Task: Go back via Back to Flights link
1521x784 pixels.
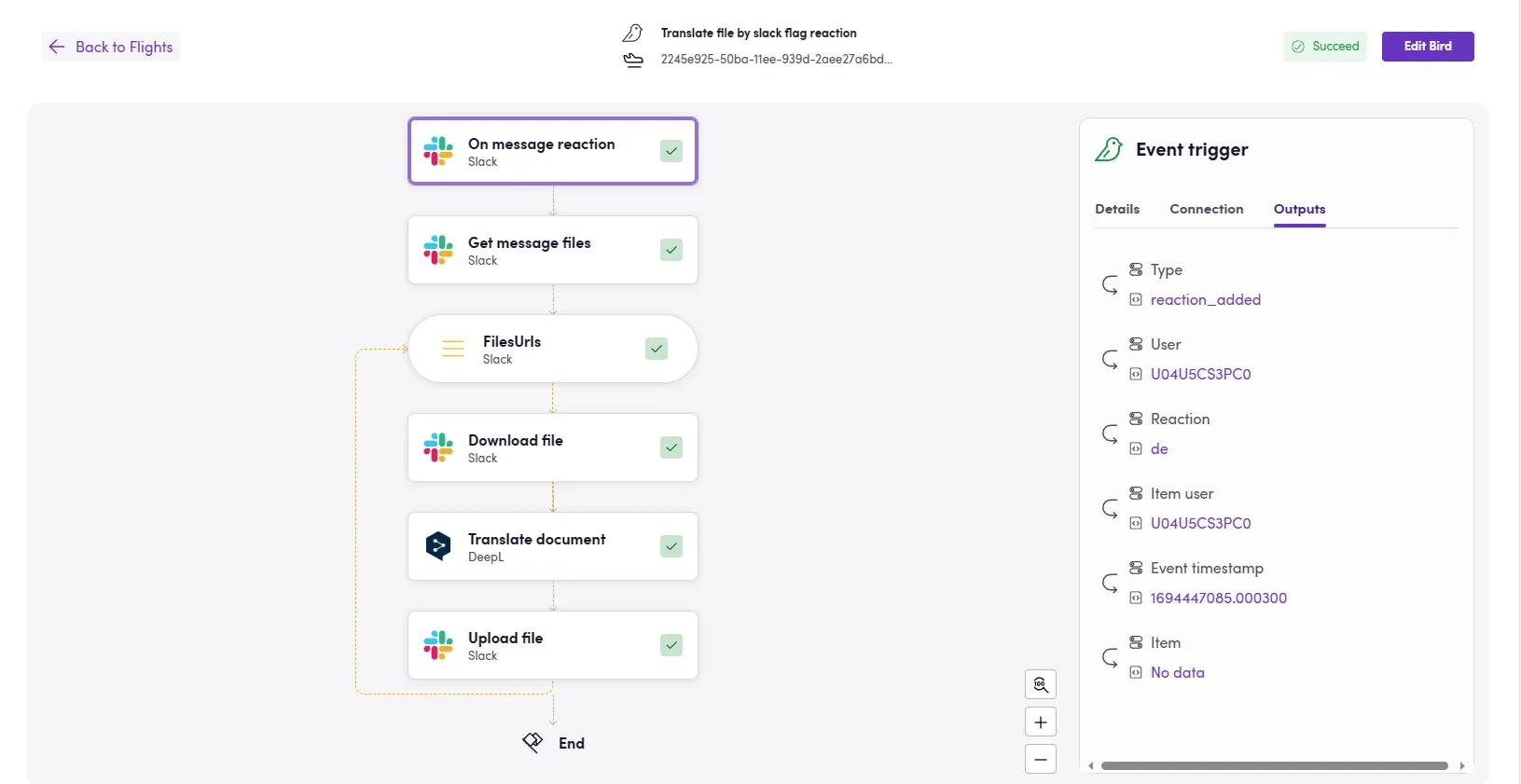Action: point(112,47)
